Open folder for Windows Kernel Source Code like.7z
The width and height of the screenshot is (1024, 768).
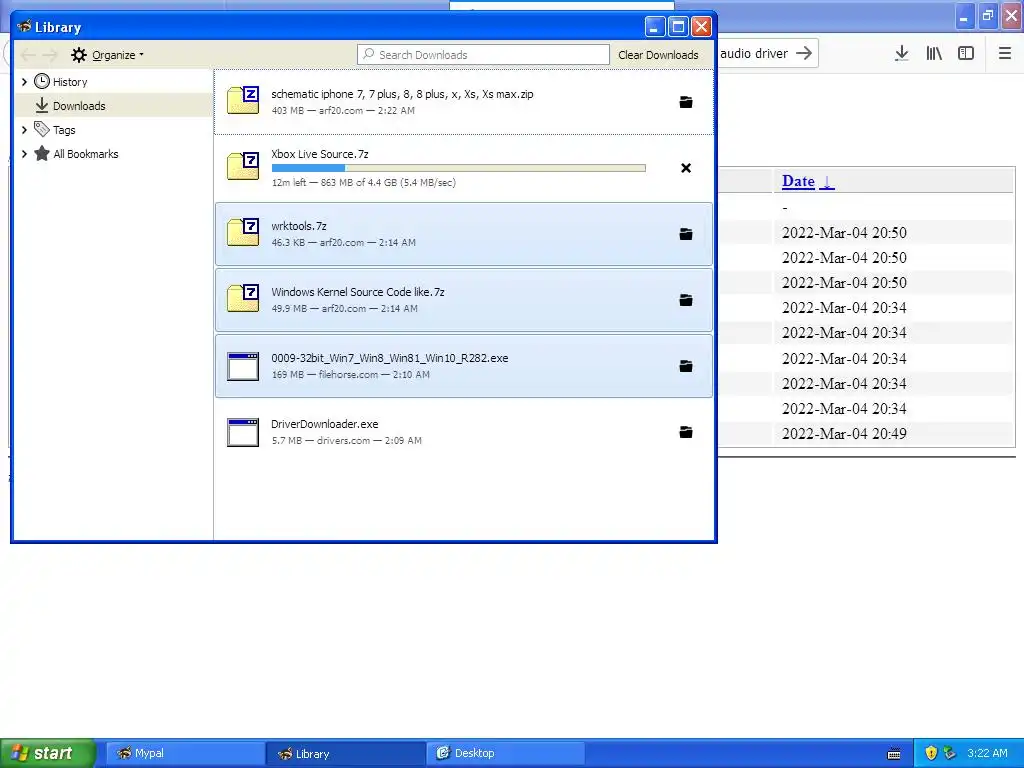point(686,300)
